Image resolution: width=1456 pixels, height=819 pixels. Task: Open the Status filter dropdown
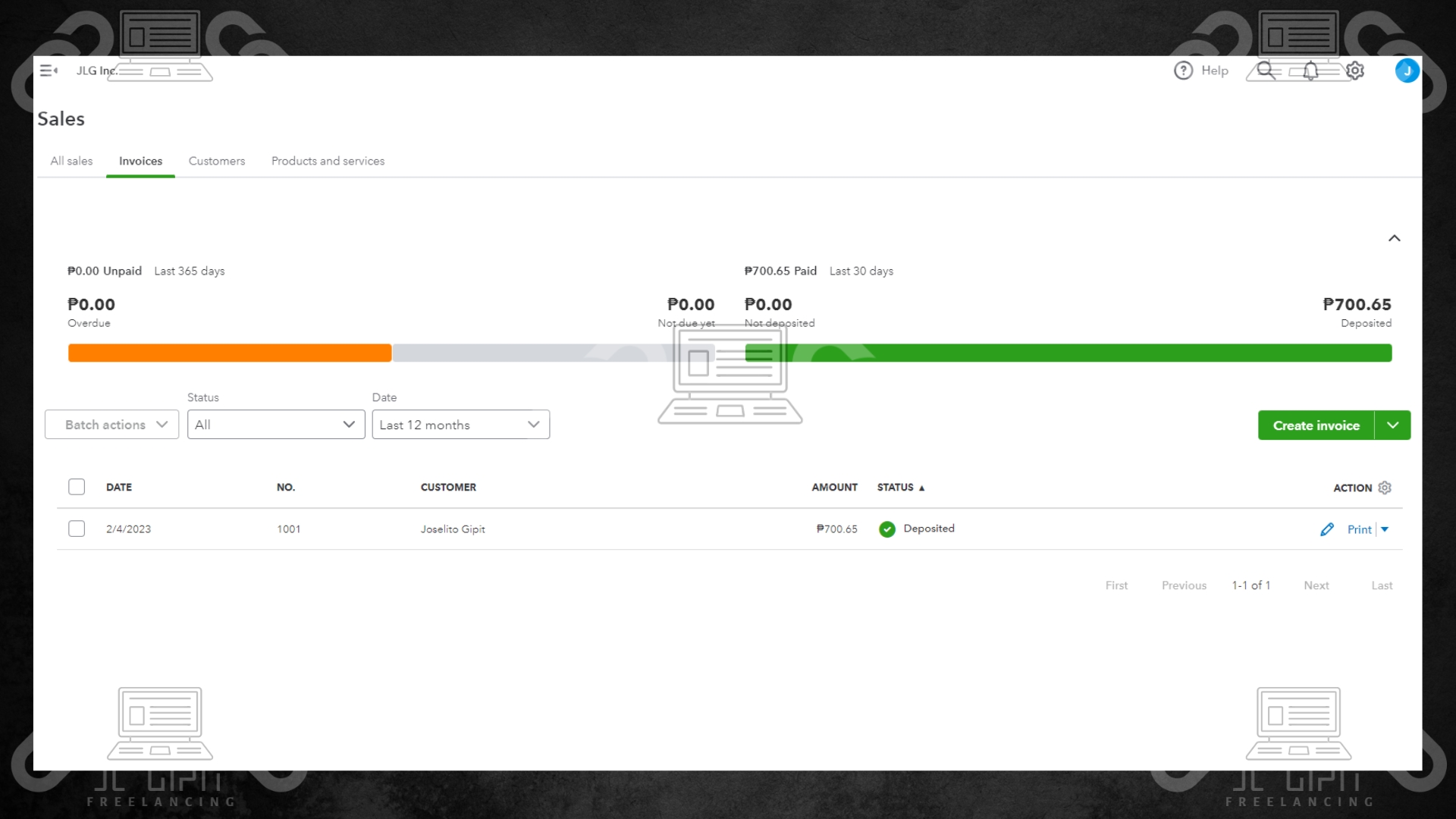coord(276,425)
